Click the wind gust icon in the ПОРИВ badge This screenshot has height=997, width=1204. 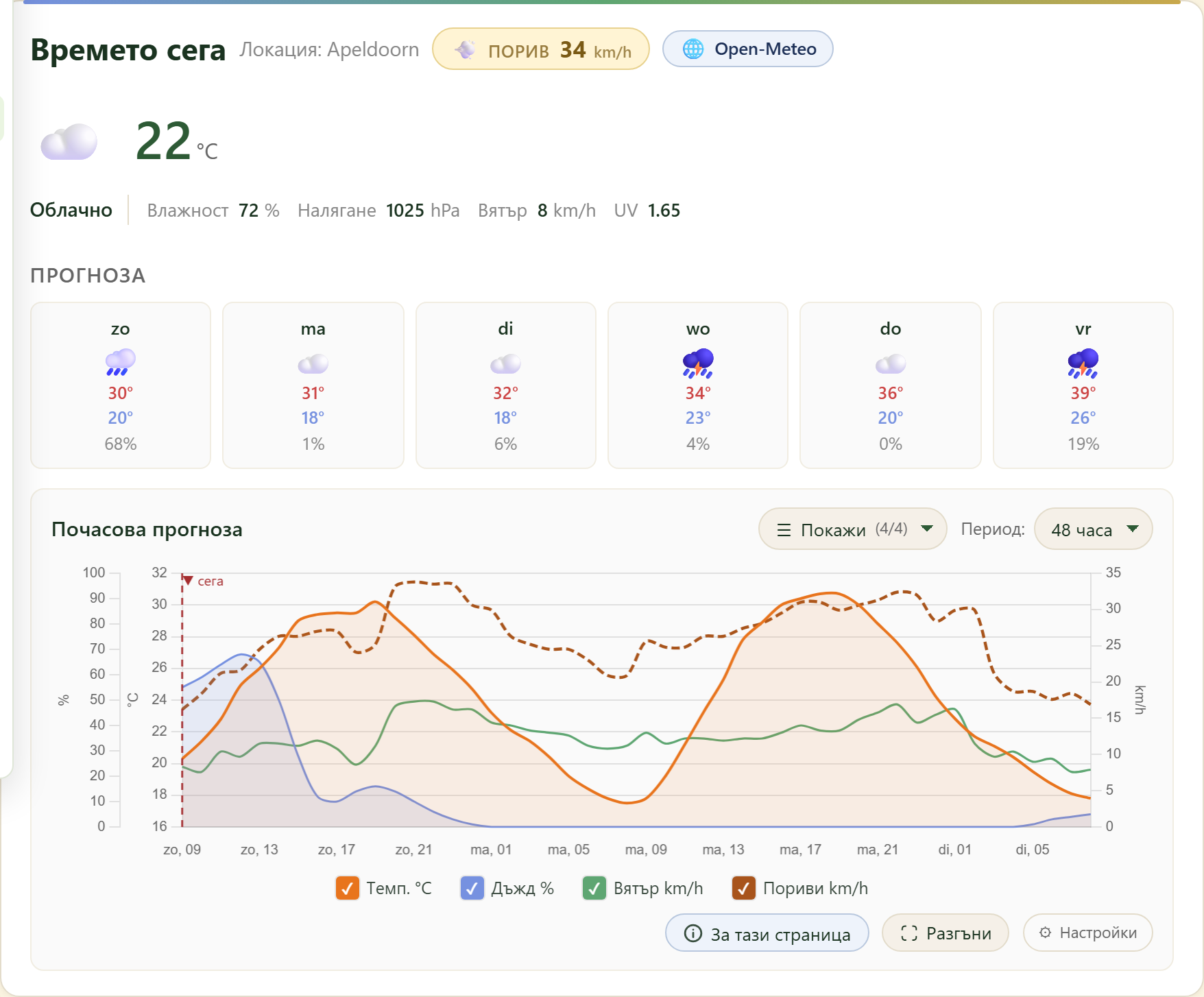(x=466, y=49)
